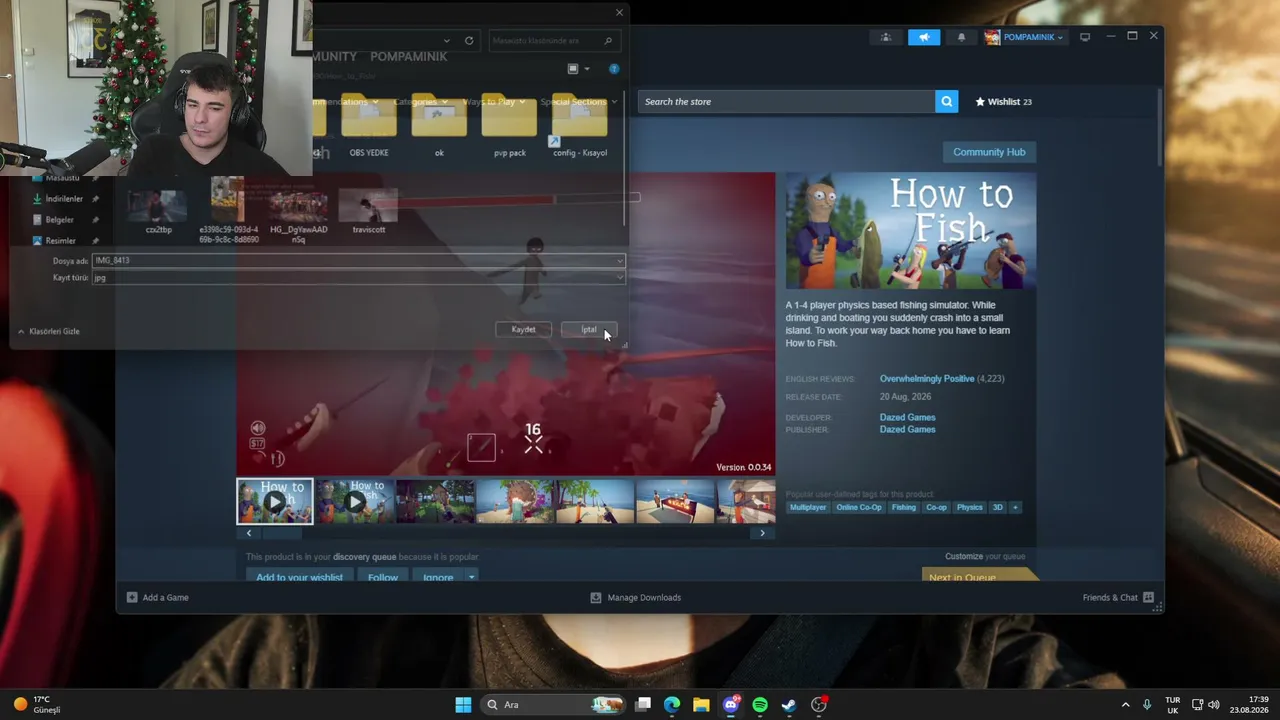Open the Ignore options dropdown arrow
1280x720 pixels.
pos(471,577)
